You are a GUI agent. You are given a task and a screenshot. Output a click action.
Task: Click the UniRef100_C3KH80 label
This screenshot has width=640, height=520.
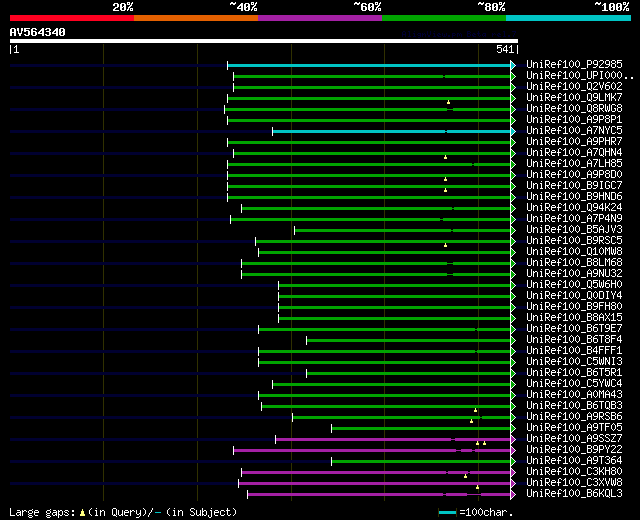coord(574,472)
